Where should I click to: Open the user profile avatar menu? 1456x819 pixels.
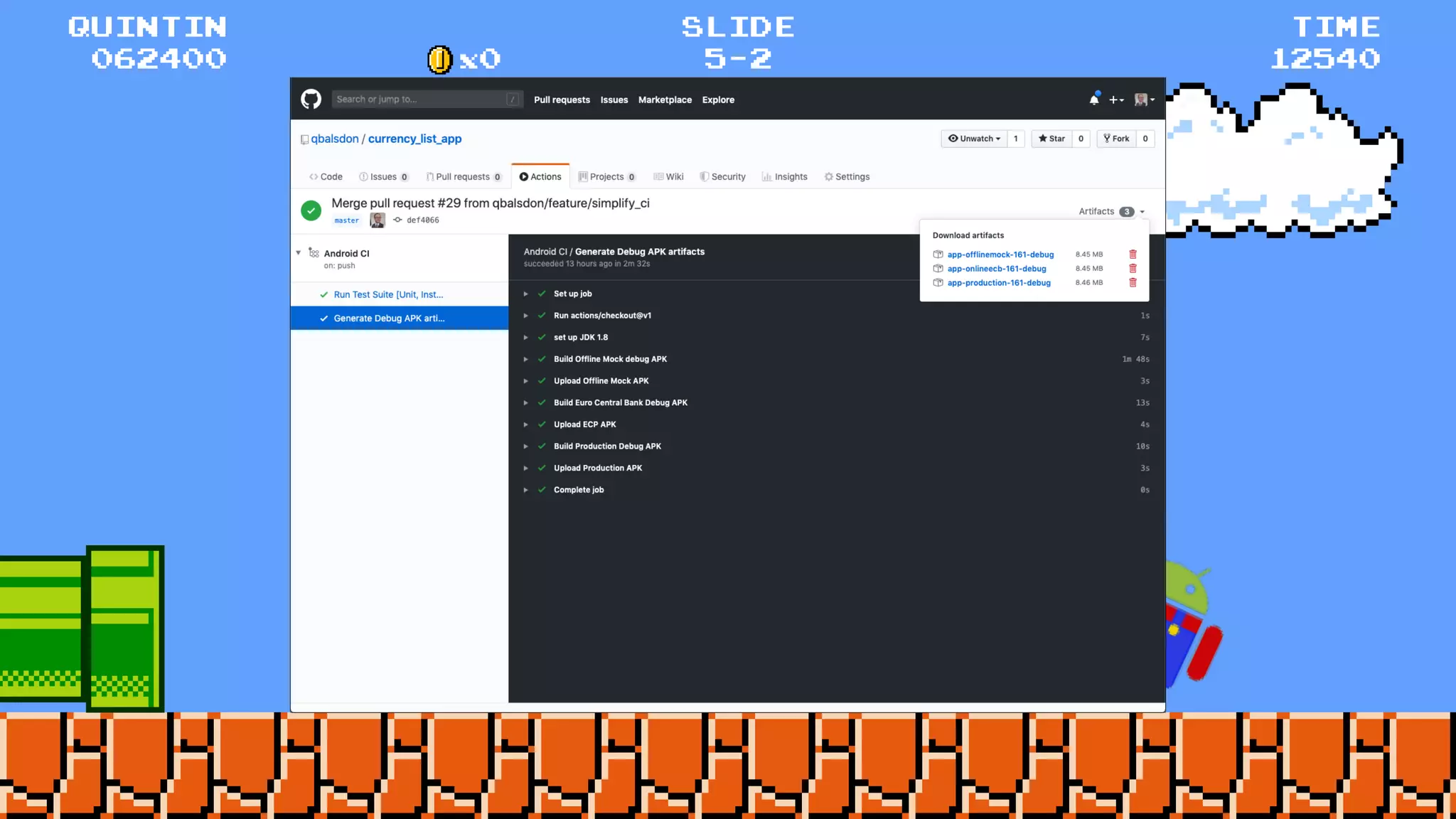1144,100
